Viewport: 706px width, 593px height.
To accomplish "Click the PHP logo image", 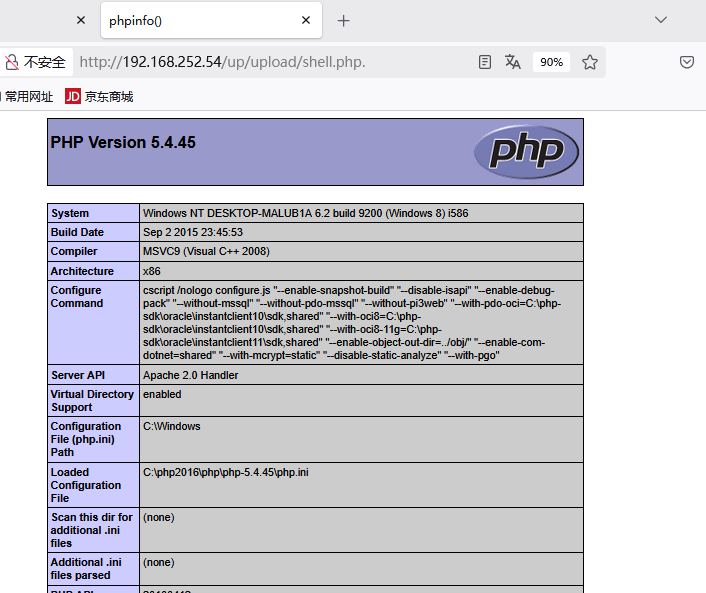I will 526,152.
